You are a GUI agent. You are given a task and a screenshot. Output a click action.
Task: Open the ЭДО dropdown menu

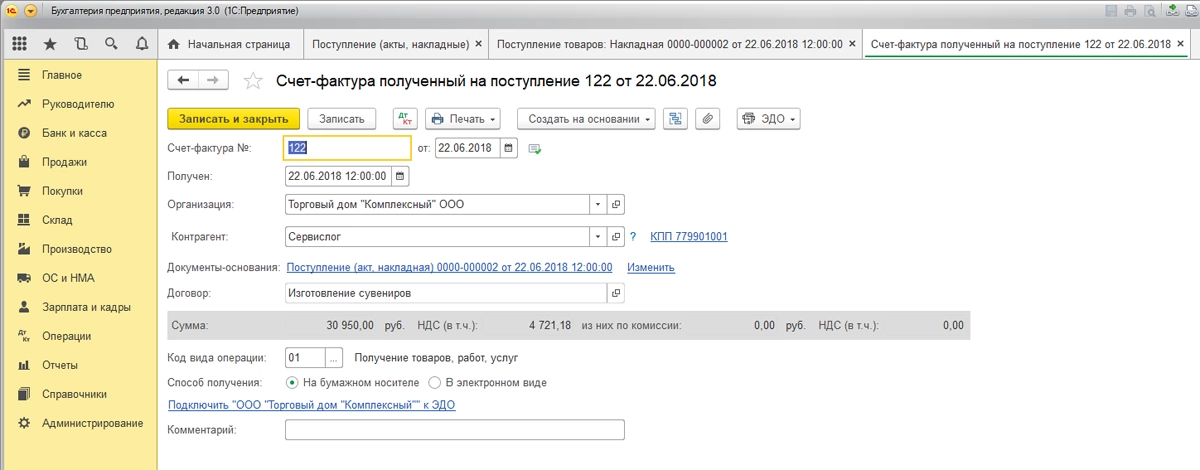(768, 118)
